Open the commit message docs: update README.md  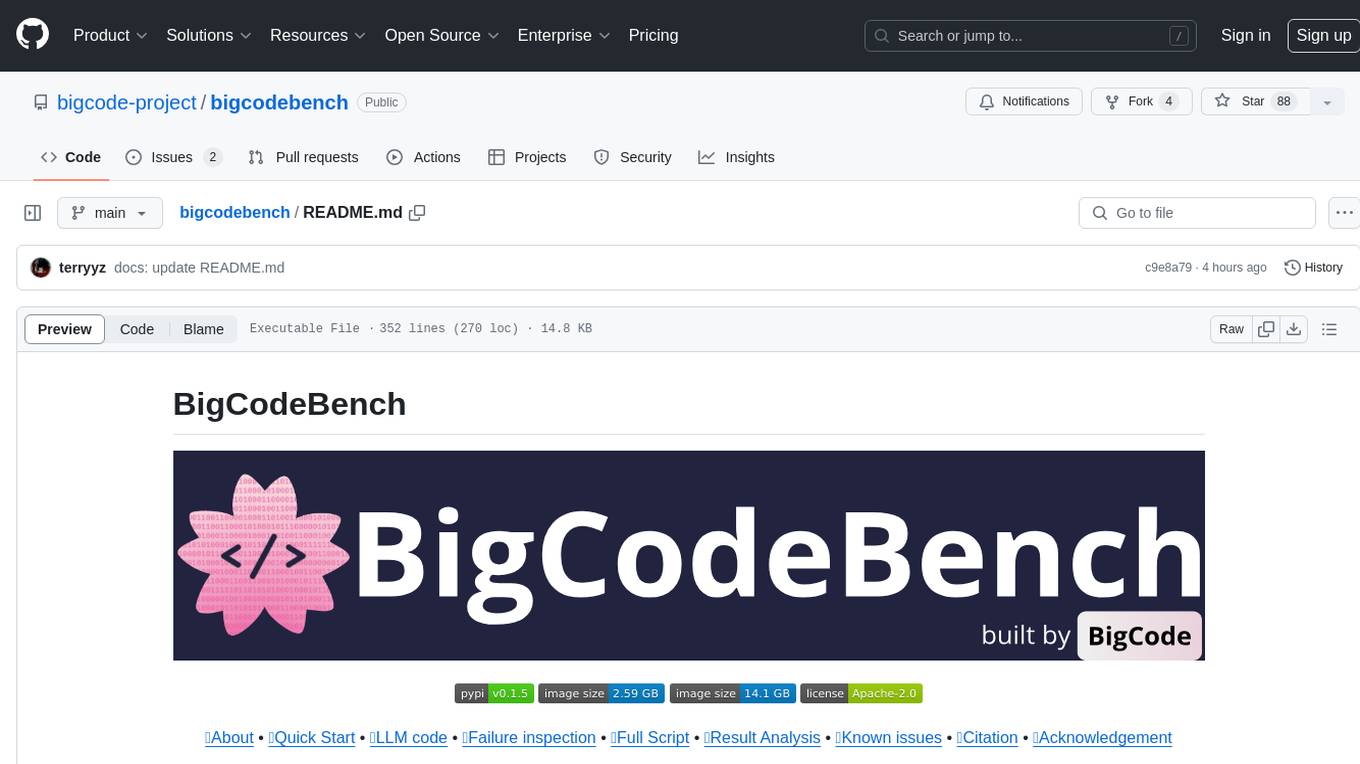tap(199, 268)
